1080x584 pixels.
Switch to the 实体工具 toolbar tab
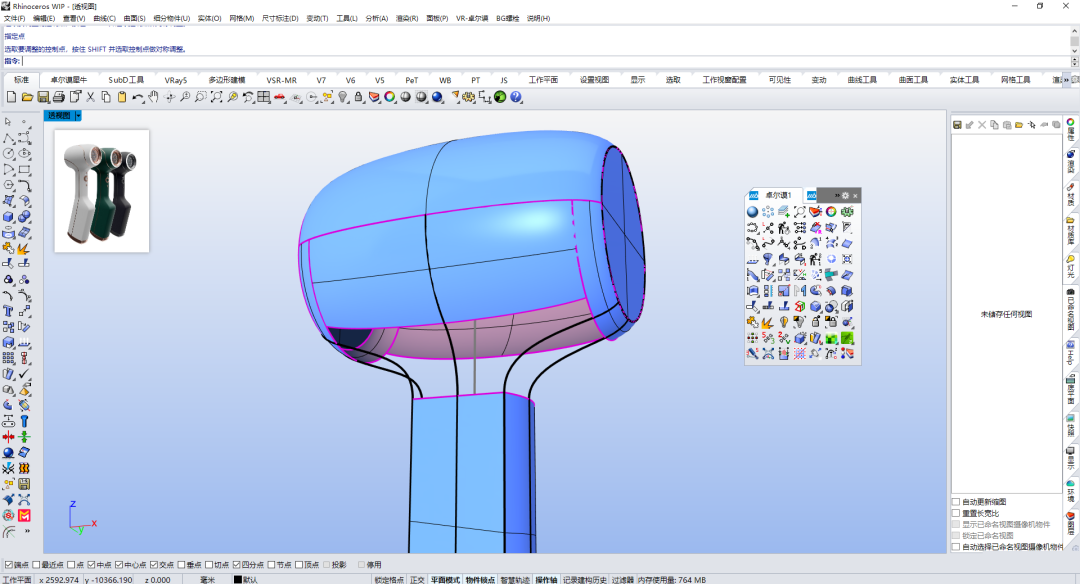(x=964, y=80)
